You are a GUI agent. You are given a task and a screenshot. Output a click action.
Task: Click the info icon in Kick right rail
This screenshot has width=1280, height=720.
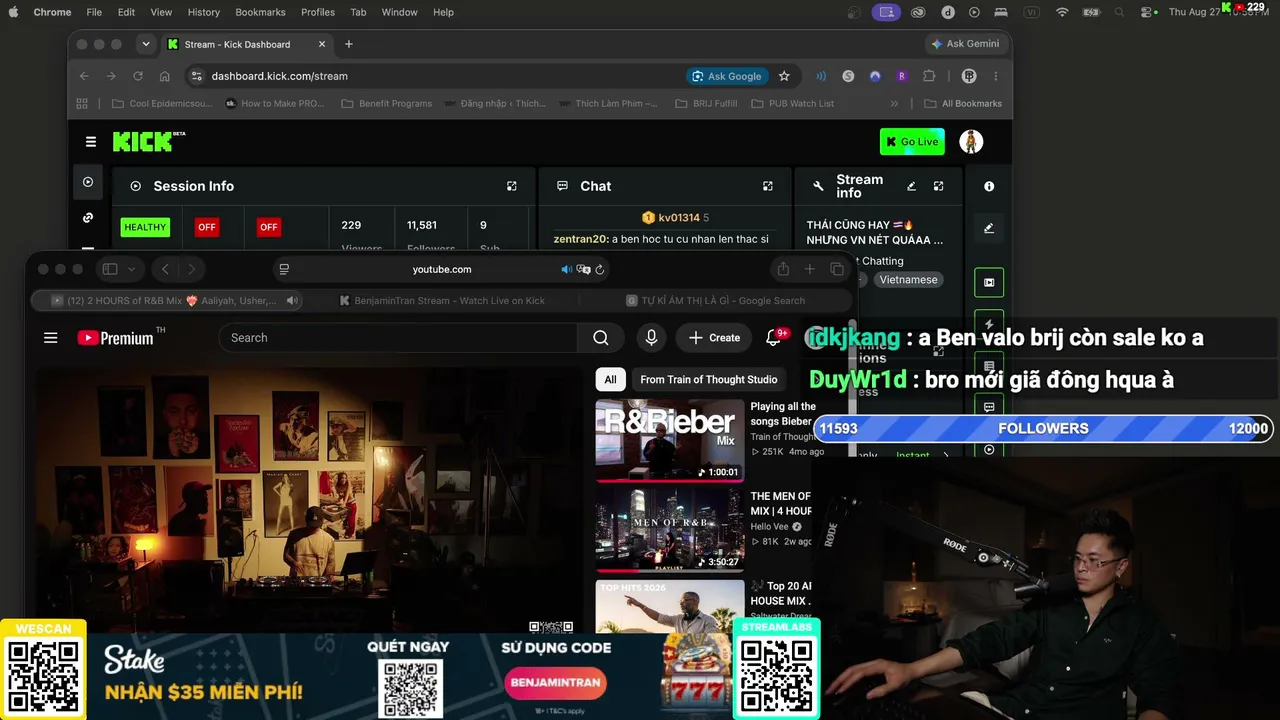(989, 186)
